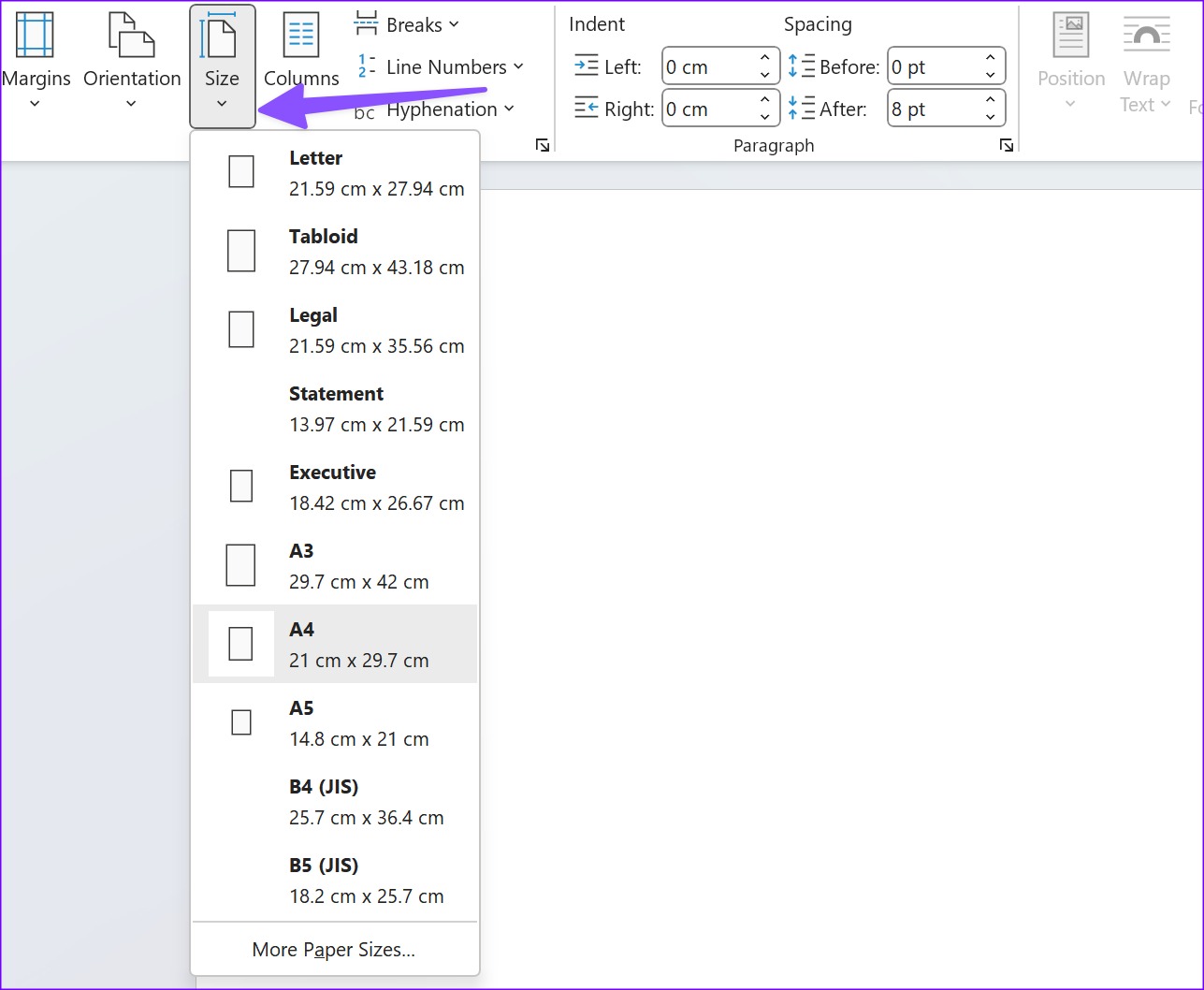Click the Spacing Before icon

tap(802, 66)
